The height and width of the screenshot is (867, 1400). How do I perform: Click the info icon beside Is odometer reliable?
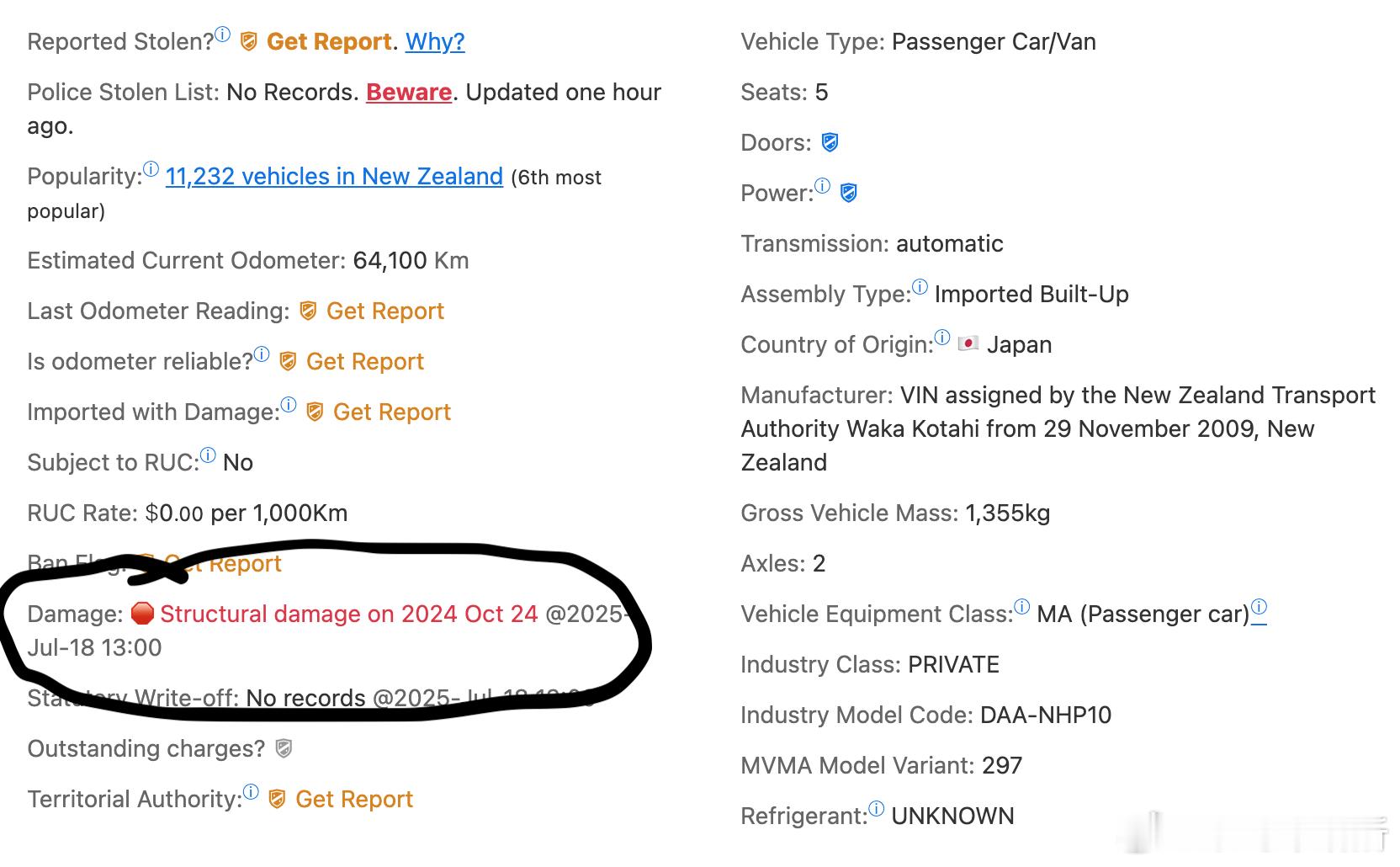point(262,354)
